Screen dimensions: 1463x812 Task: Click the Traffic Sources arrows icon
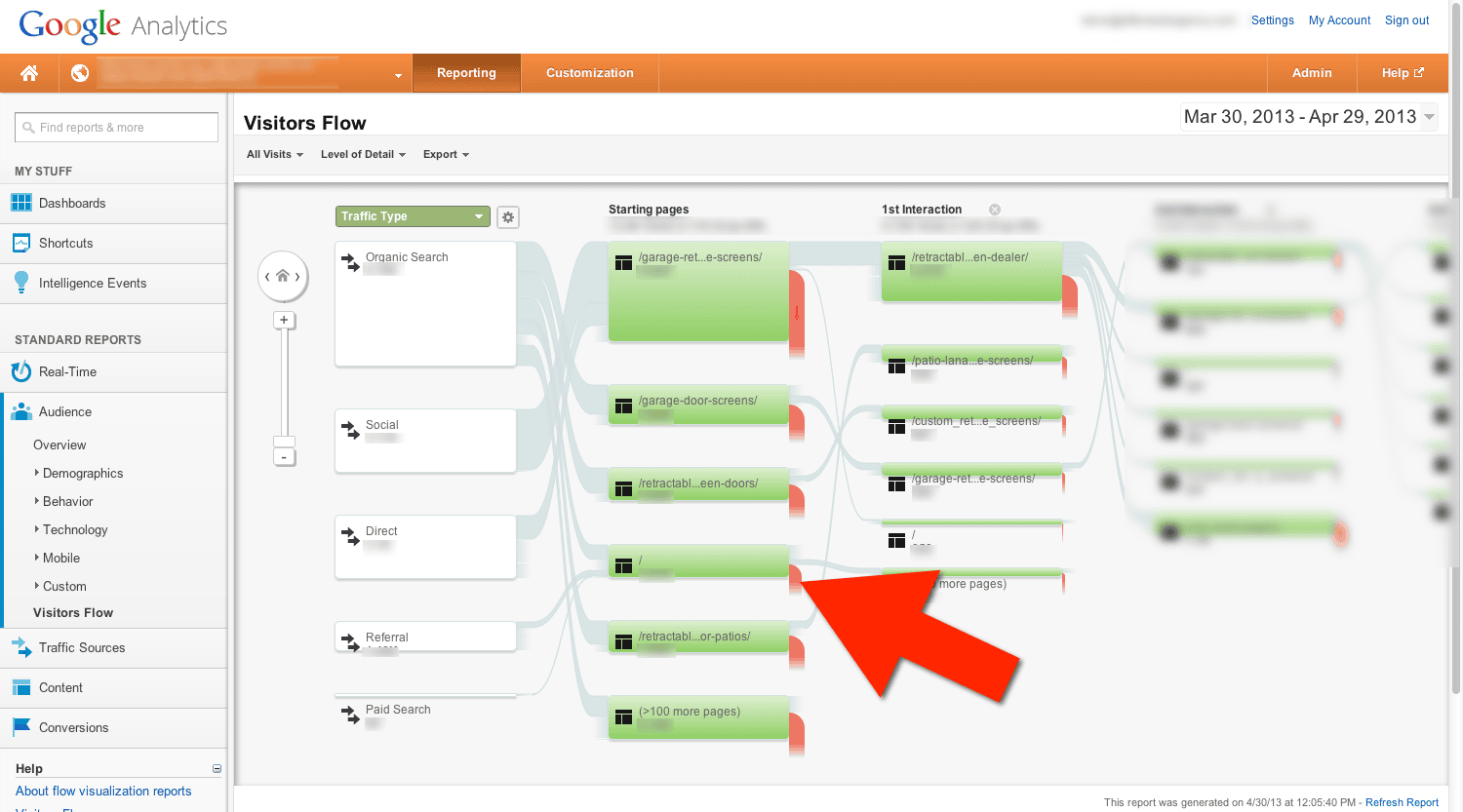pos(20,647)
